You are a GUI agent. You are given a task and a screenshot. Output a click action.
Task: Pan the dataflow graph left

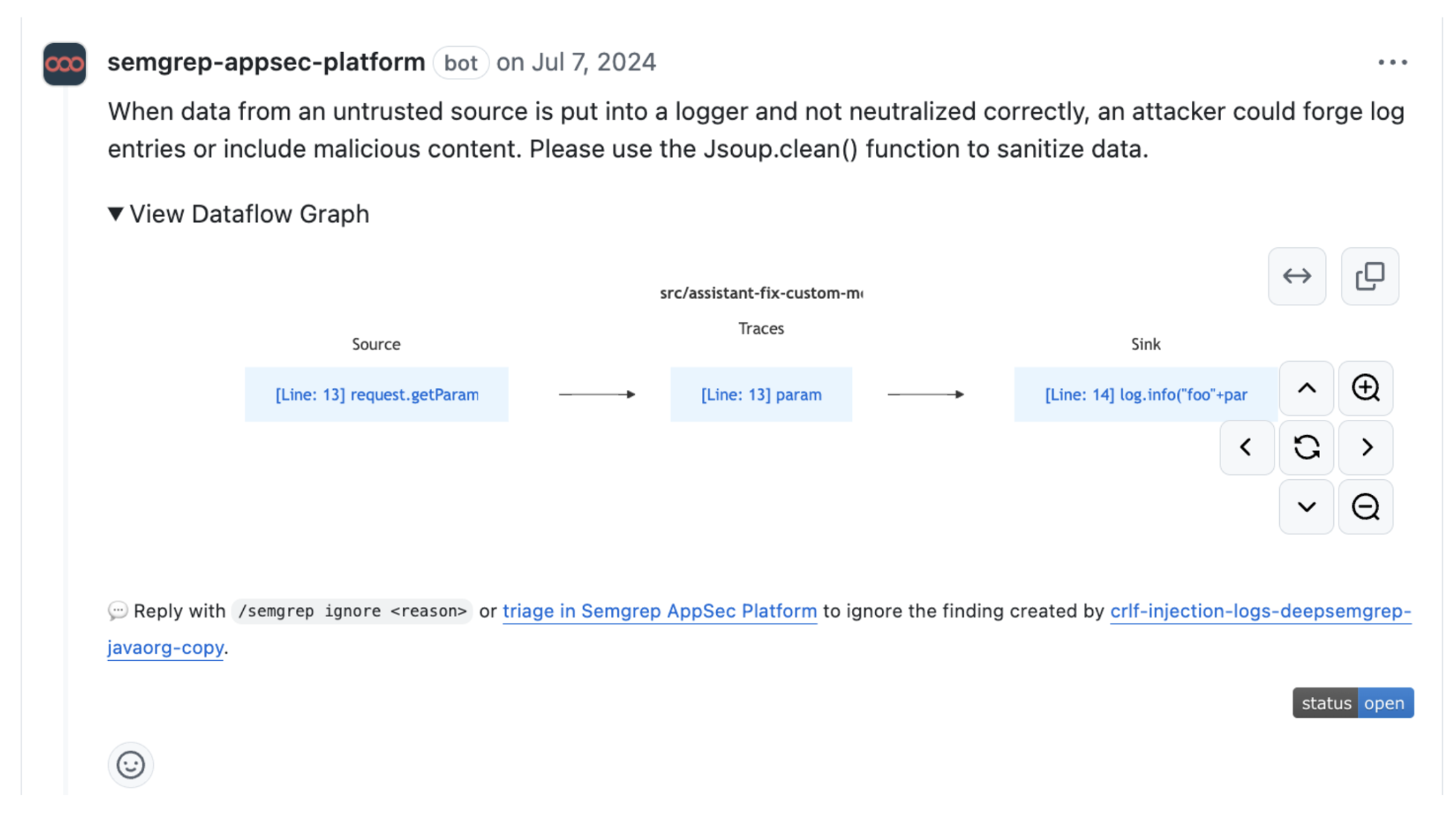click(1247, 447)
